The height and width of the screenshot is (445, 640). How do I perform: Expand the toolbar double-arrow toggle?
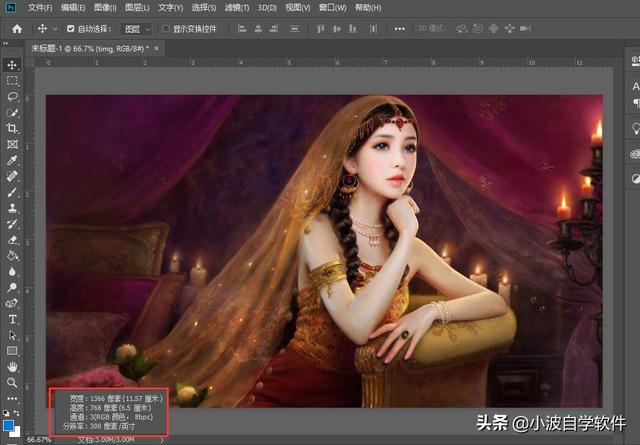coord(5,43)
